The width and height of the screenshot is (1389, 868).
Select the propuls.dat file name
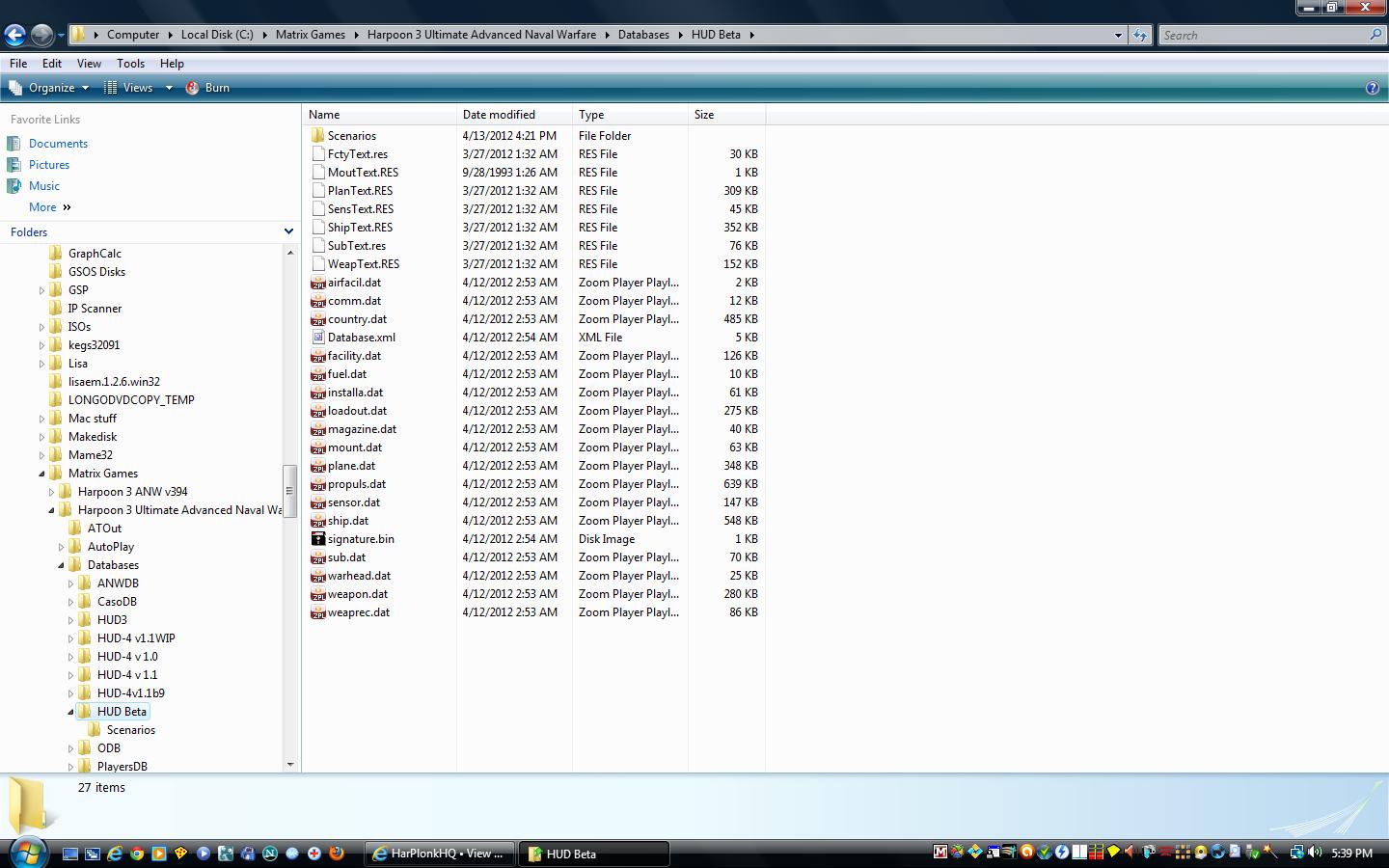click(357, 484)
